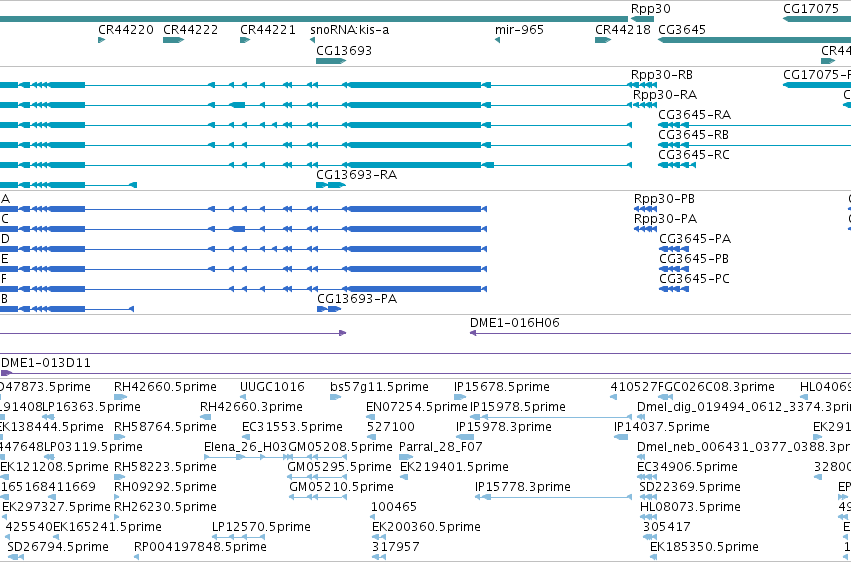Select the bs57g11.5prime EST label
The width and height of the screenshot is (851, 562).
tap(379, 387)
